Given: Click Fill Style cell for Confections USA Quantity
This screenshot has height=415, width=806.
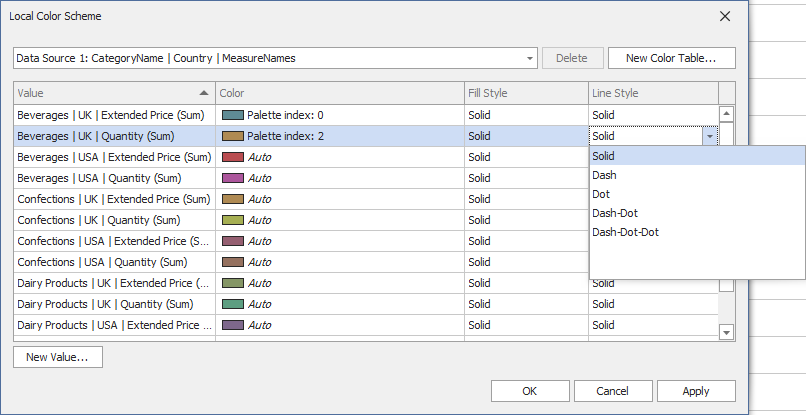Looking at the screenshot, I should 526,262.
